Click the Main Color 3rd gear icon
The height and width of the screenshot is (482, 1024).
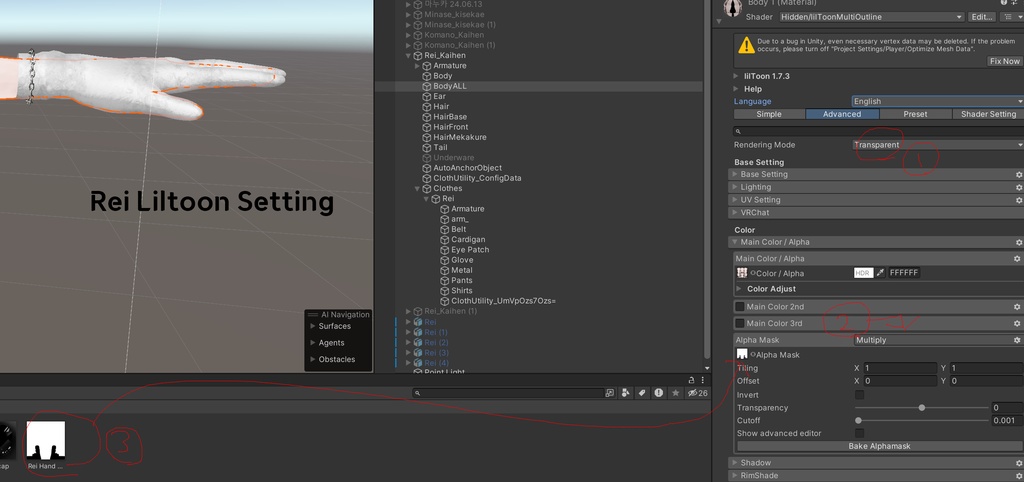click(1017, 323)
